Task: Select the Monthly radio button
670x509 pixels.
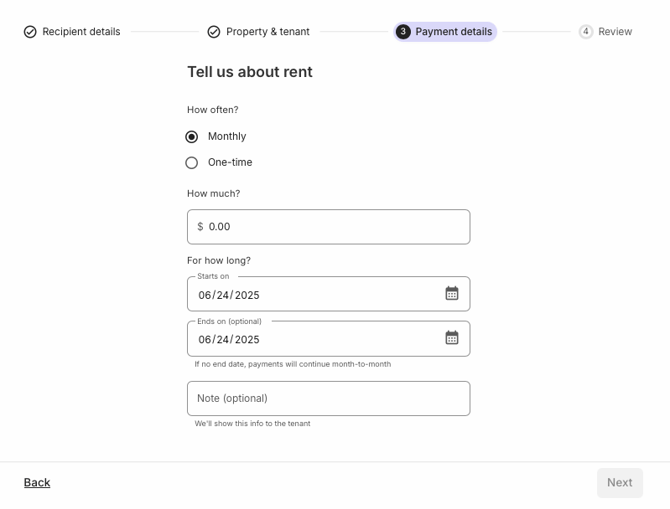Action: pyautogui.click(x=191, y=137)
